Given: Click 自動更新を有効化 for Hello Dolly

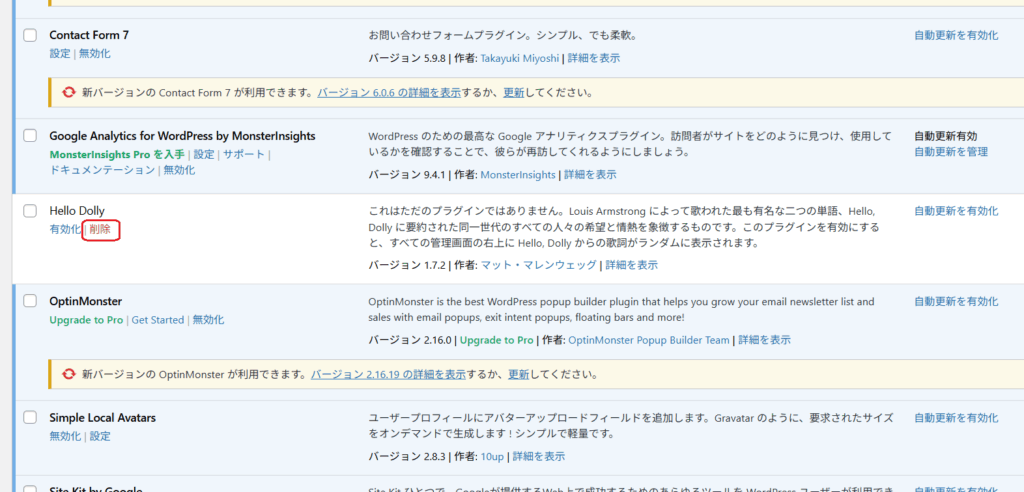Looking at the screenshot, I should [x=956, y=210].
